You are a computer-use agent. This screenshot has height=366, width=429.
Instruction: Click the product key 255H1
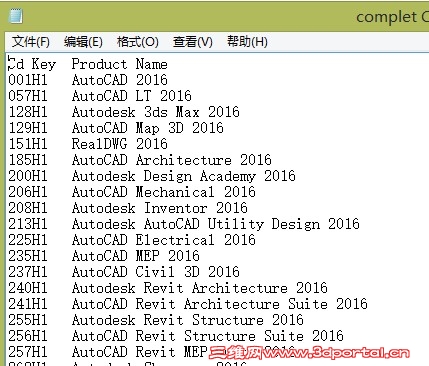[28, 320]
